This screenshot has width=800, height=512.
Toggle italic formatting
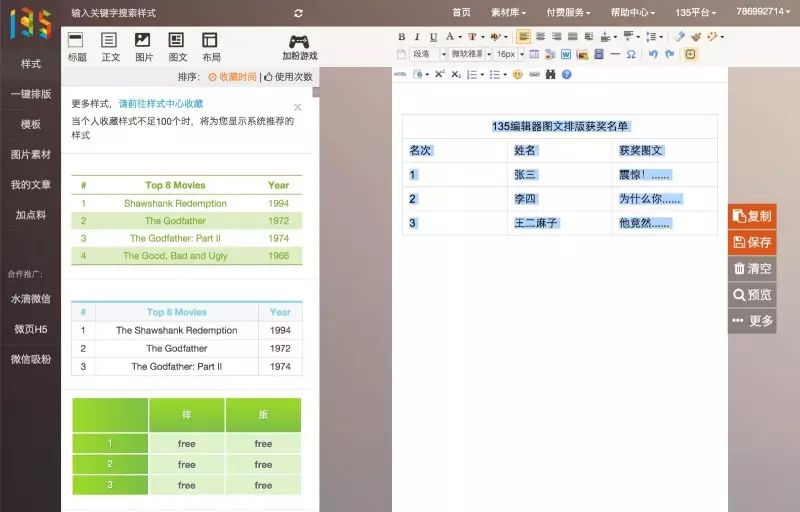[416, 37]
